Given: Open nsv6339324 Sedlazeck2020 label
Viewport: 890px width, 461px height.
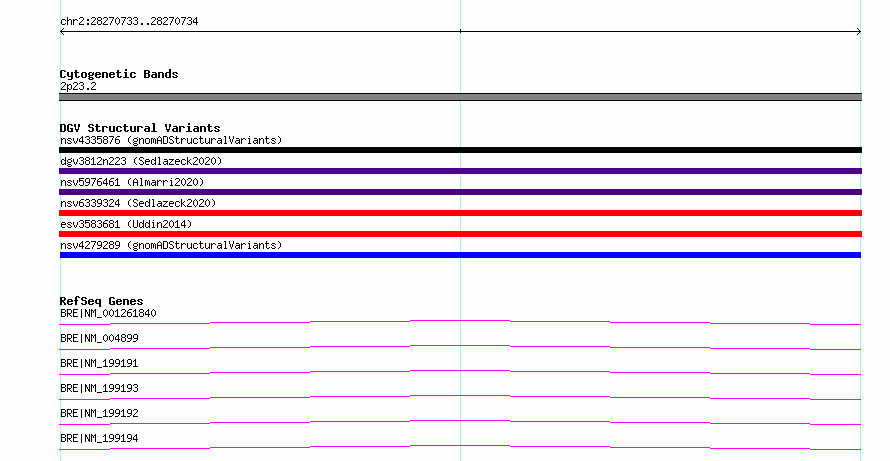Looking at the screenshot, I should [x=138, y=203].
